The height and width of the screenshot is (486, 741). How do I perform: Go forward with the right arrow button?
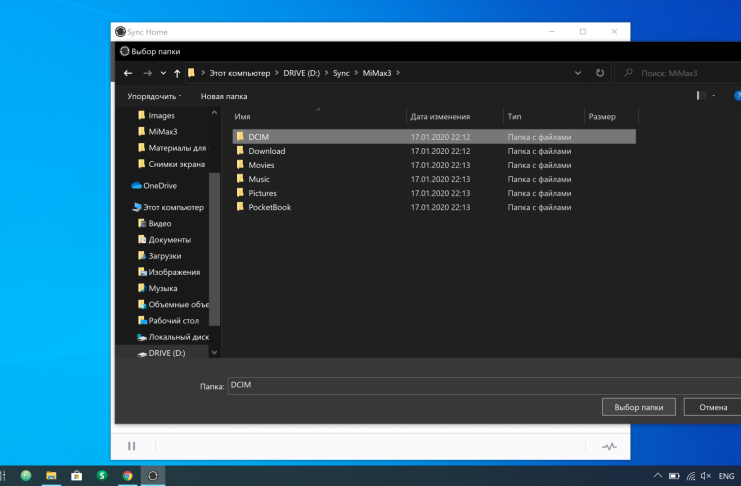[x=147, y=73]
